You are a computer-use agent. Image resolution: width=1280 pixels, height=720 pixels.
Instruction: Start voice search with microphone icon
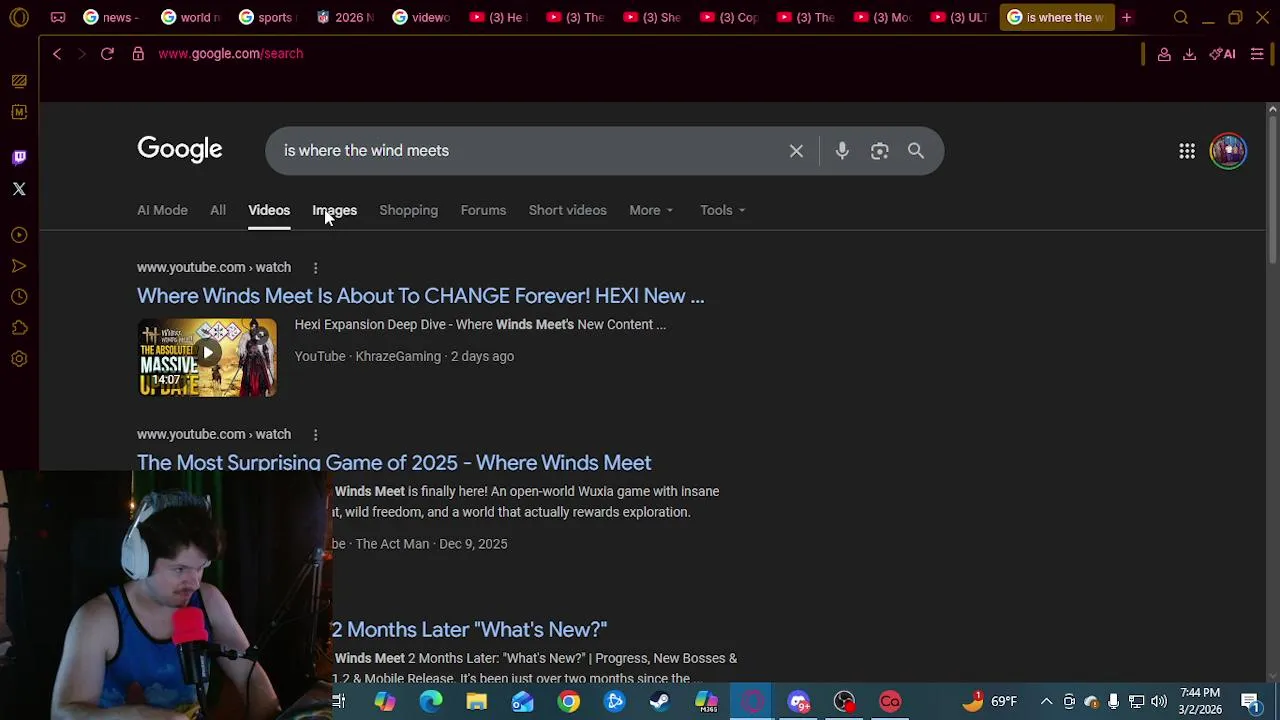[842, 151]
